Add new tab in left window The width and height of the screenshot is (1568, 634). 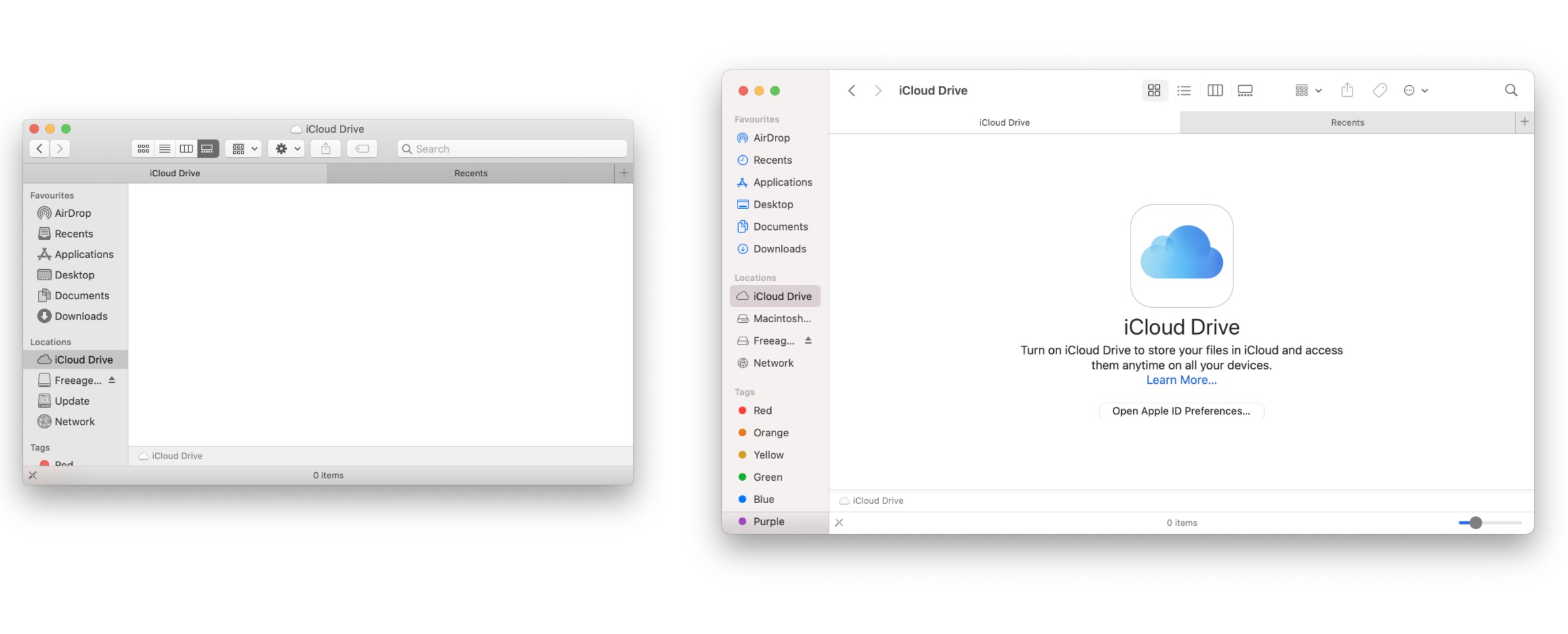[x=624, y=173]
